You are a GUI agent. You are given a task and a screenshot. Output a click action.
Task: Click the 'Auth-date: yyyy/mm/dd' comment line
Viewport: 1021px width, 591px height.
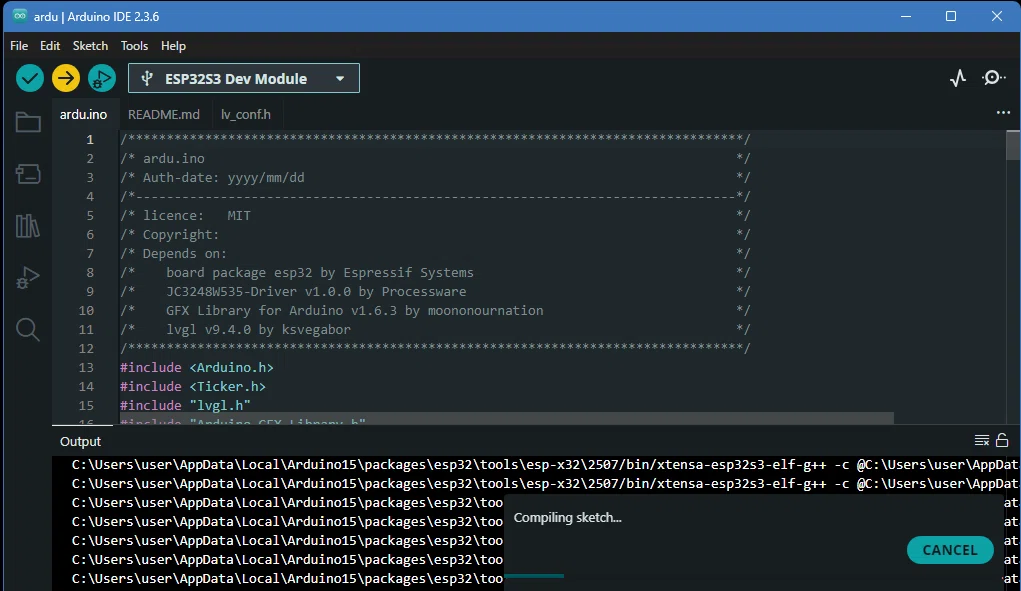click(435, 177)
